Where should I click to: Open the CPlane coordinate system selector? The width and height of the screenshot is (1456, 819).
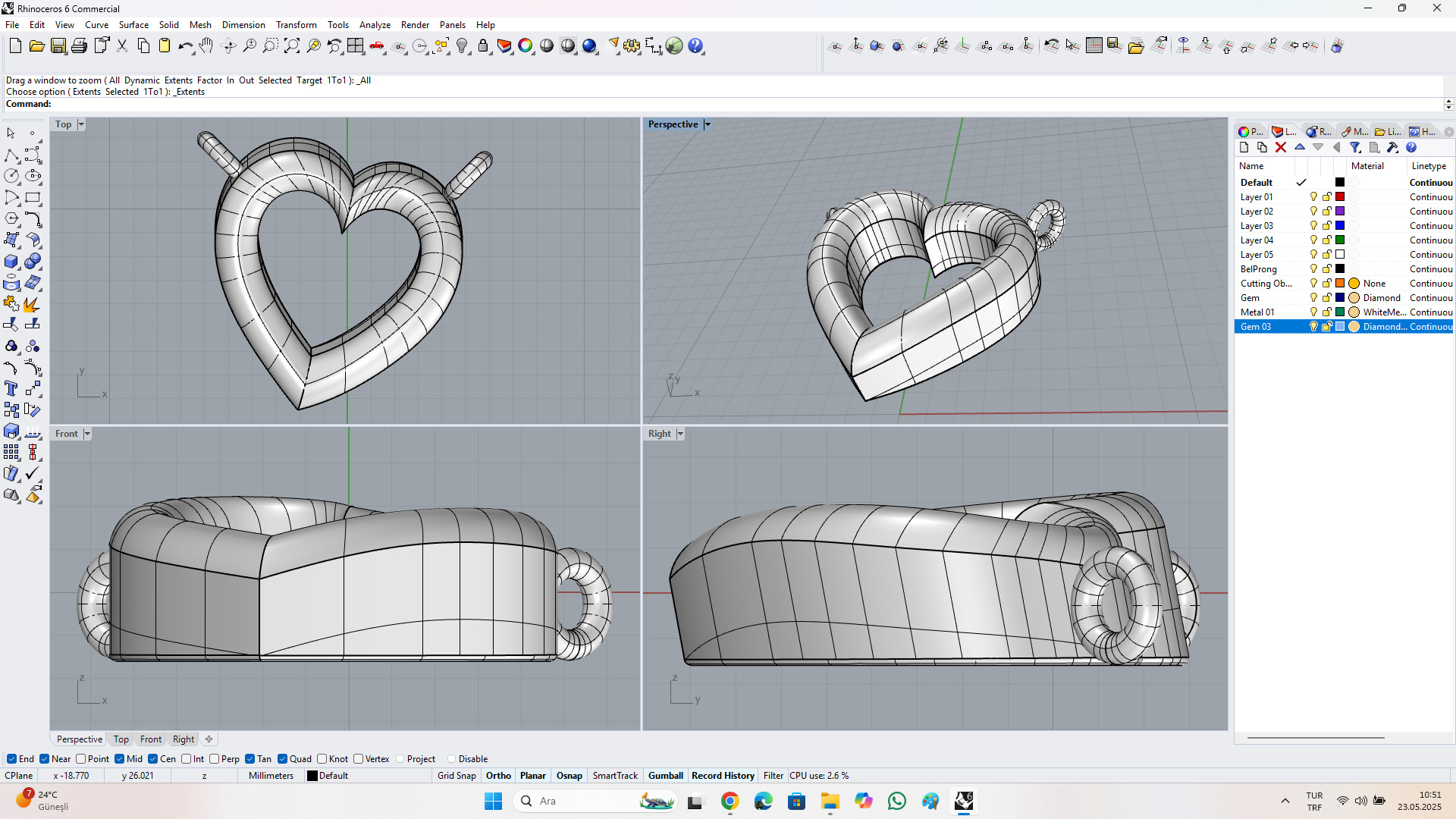19,776
